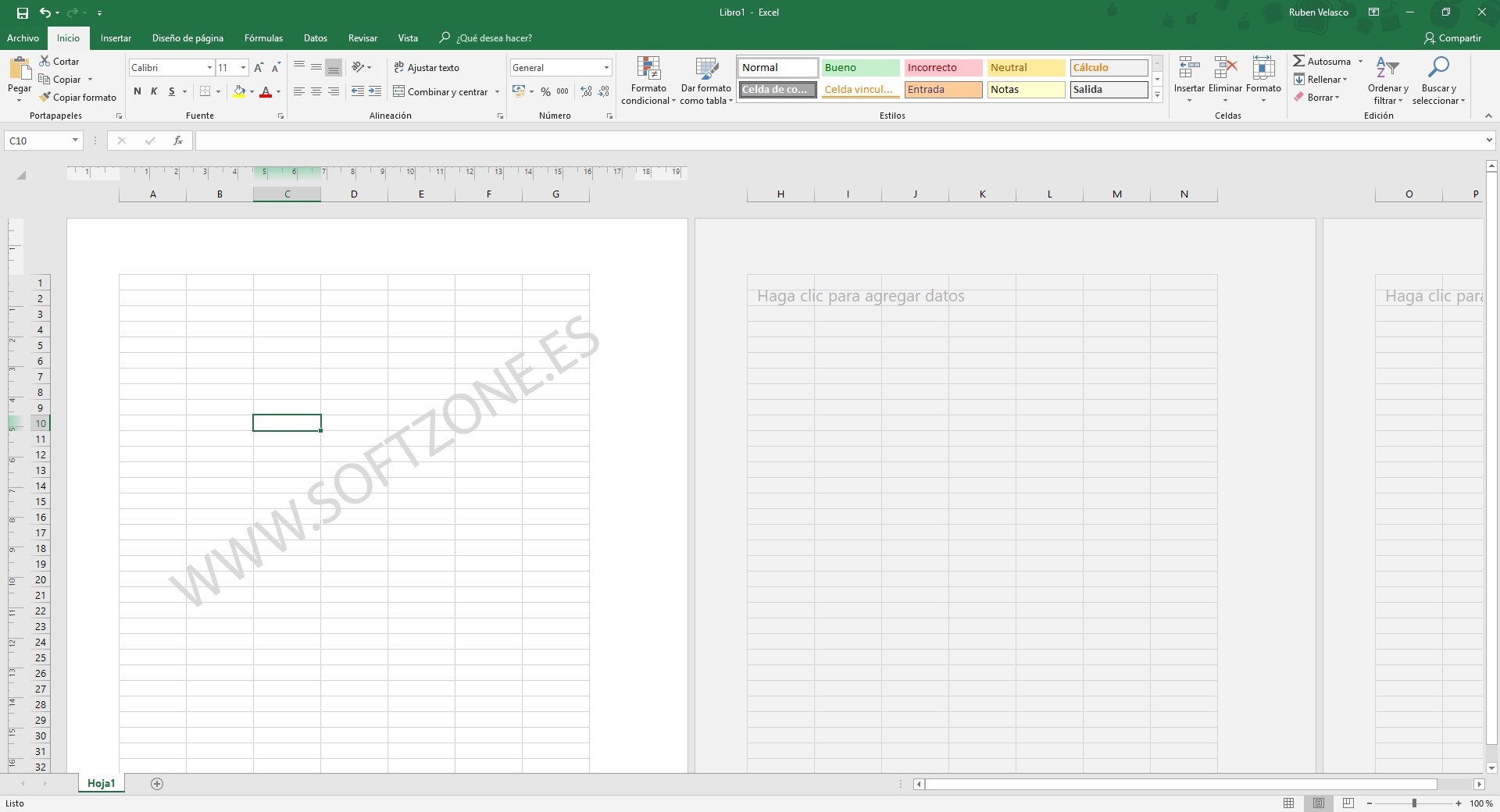The height and width of the screenshot is (812, 1500).
Task: Switch to the Fórmulas tab
Action: coord(263,38)
